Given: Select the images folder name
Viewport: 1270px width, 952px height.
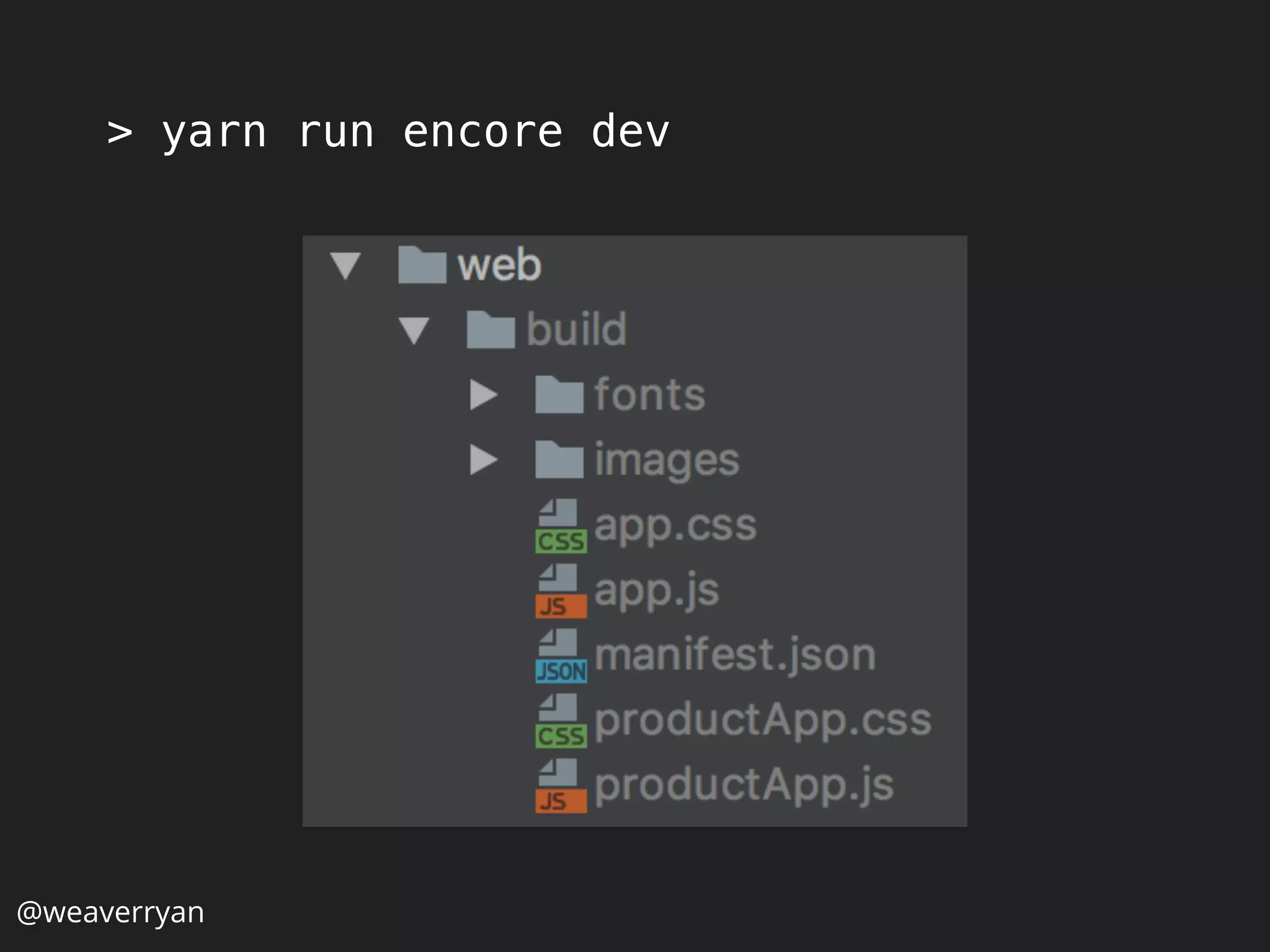Looking at the screenshot, I should click(x=667, y=461).
